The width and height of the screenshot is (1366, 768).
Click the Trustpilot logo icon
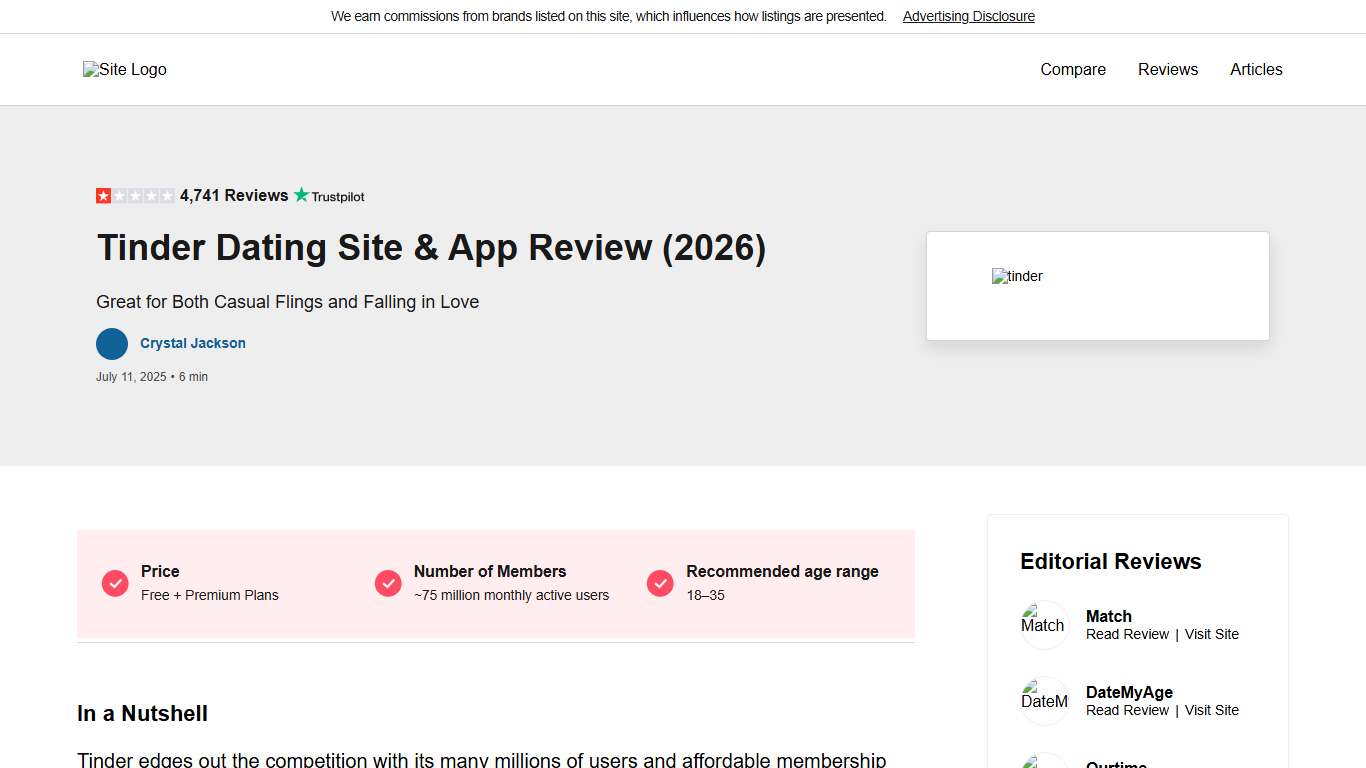point(329,195)
